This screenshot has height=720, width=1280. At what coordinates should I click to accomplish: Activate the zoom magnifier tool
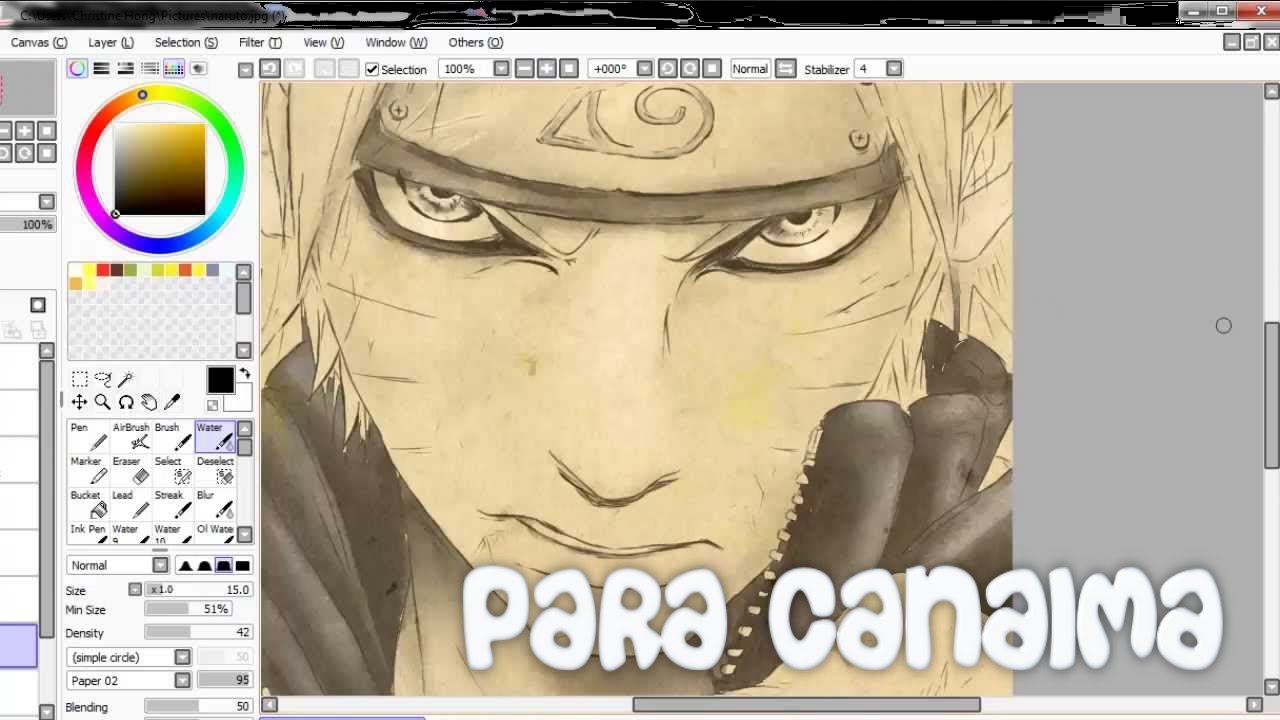pyautogui.click(x=102, y=402)
